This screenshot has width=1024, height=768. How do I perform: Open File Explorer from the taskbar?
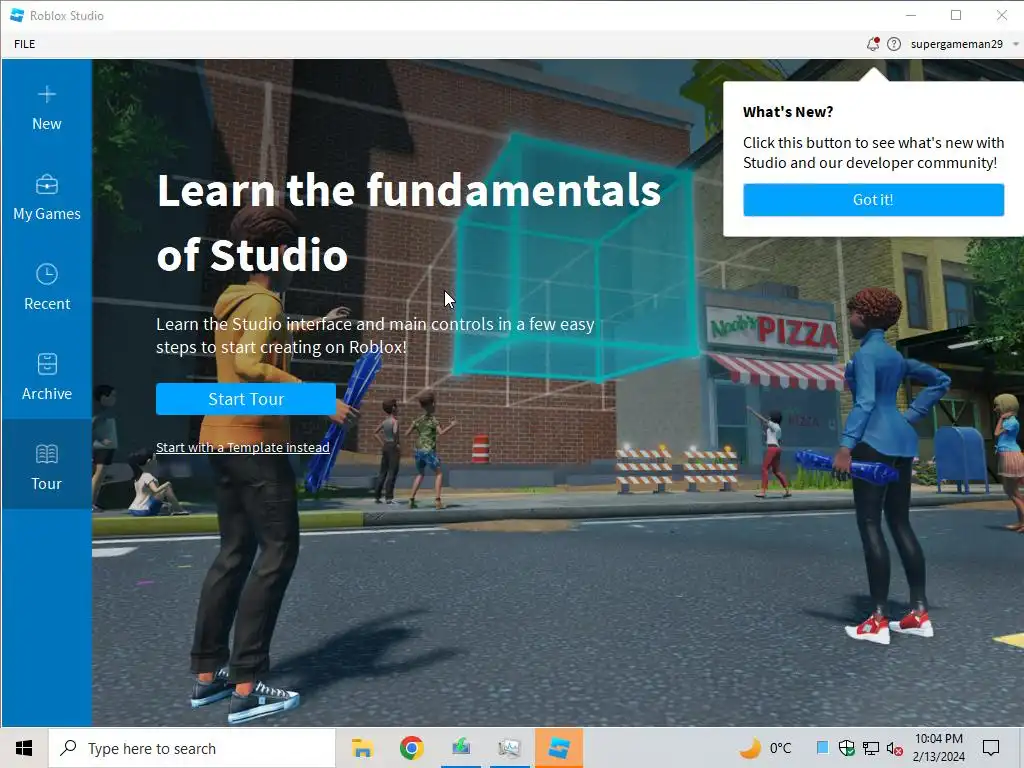[362, 748]
